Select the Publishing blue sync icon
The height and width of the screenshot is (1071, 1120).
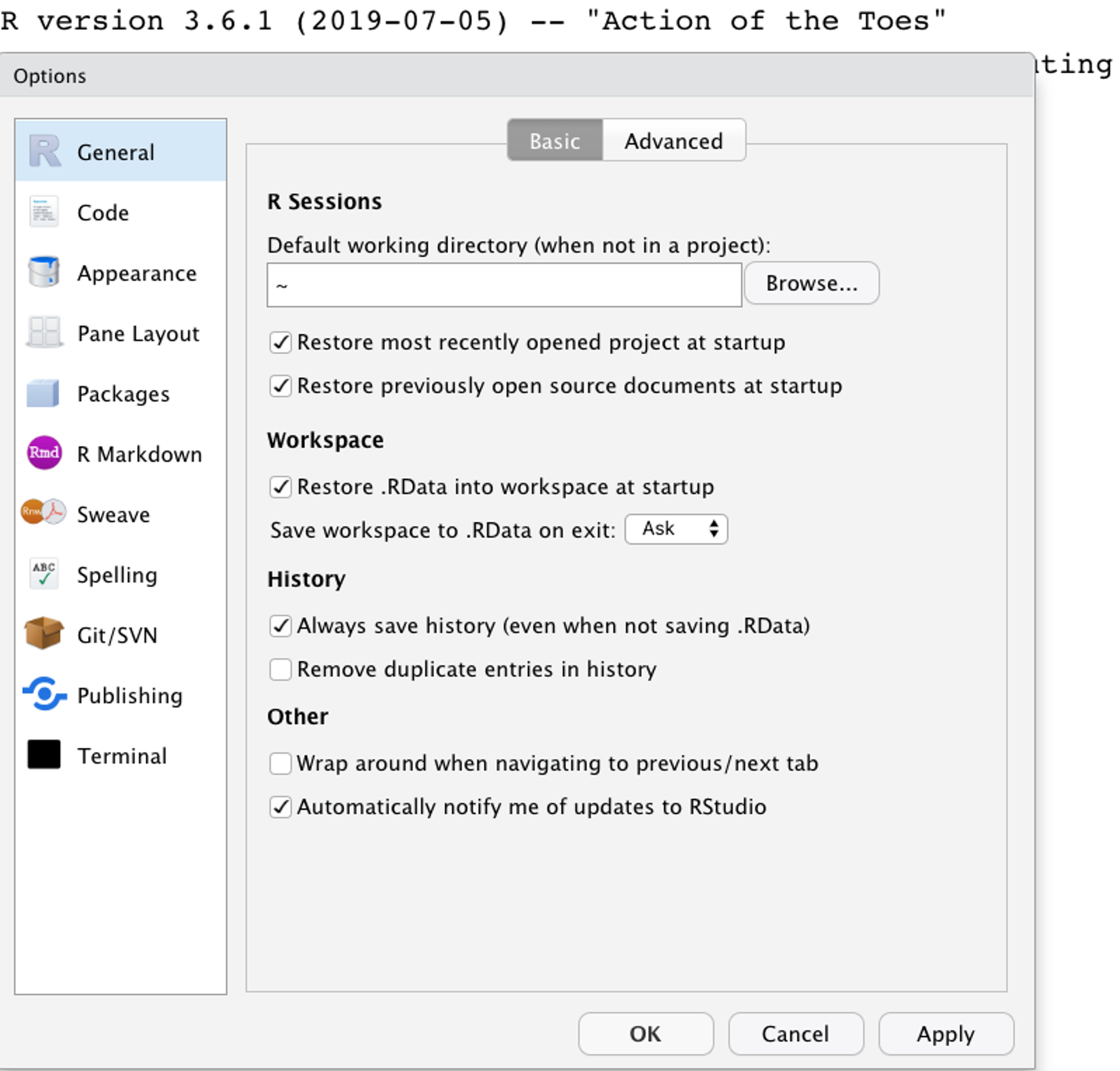[x=45, y=694]
